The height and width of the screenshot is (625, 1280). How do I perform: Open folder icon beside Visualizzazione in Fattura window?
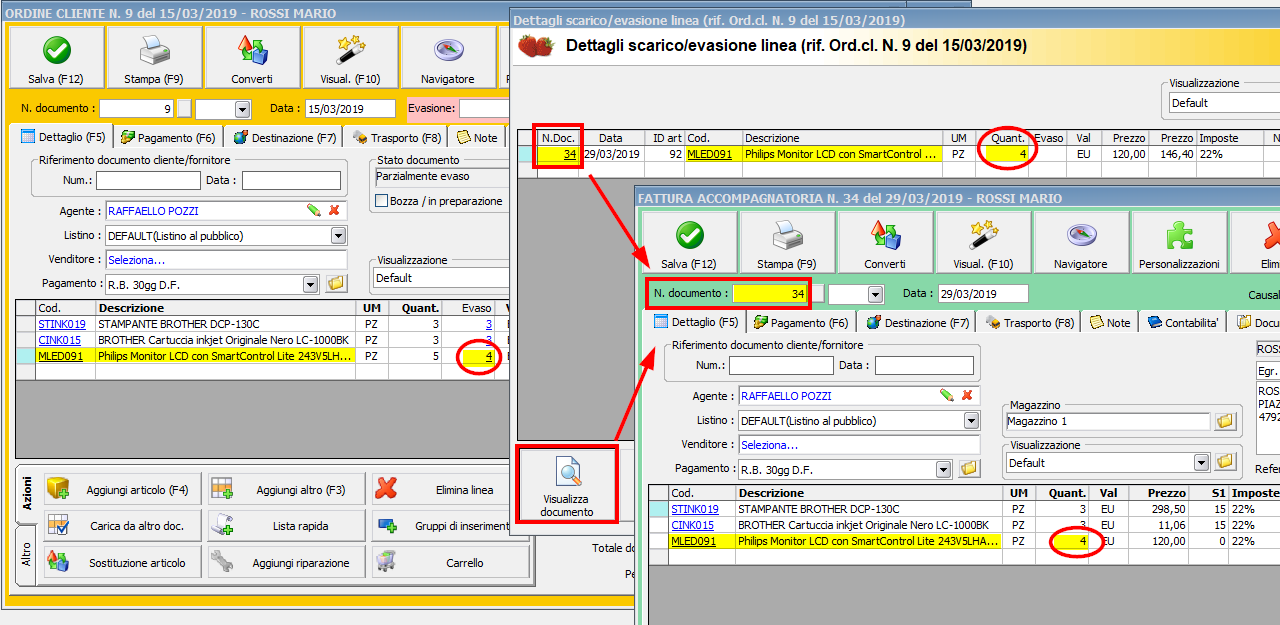click(x=1225, y=462)
